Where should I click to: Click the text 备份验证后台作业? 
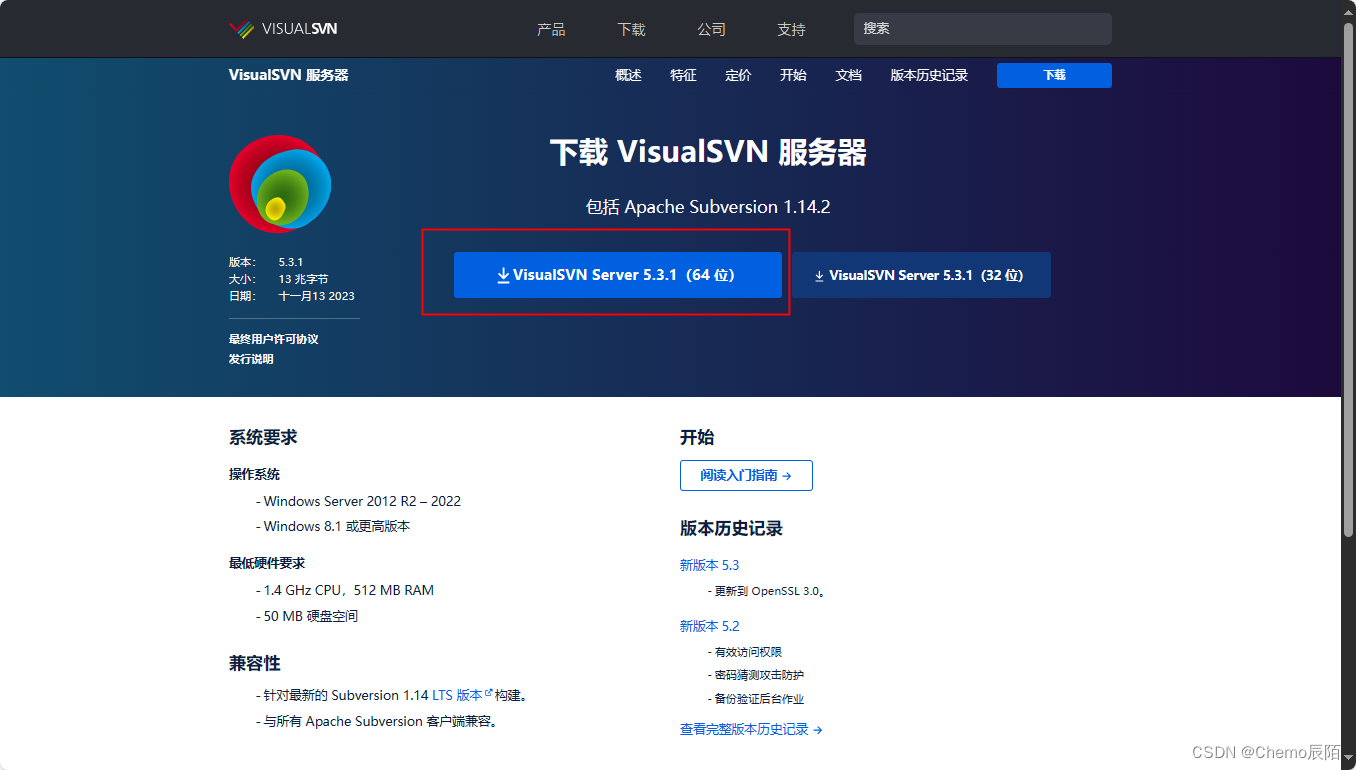(x=759, y=699)
